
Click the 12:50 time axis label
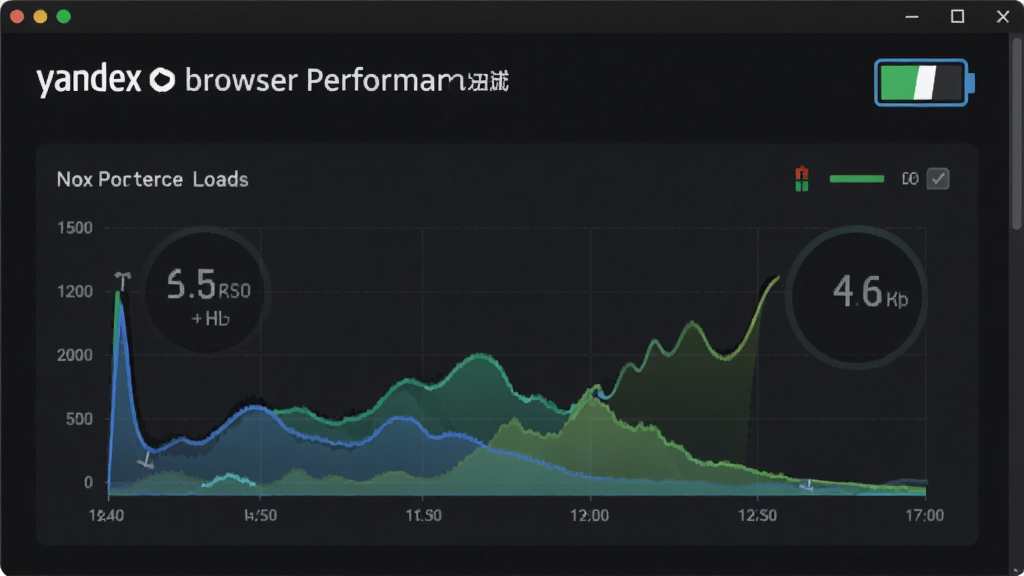(x=758, y=515)
